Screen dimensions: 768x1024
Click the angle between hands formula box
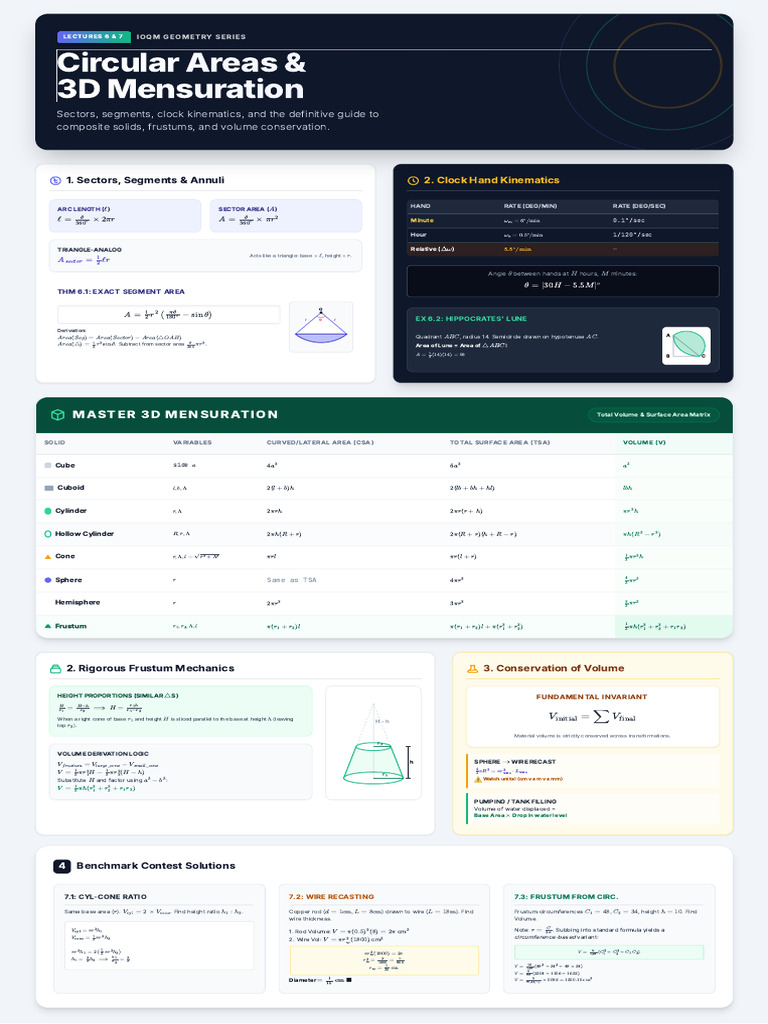562,281
